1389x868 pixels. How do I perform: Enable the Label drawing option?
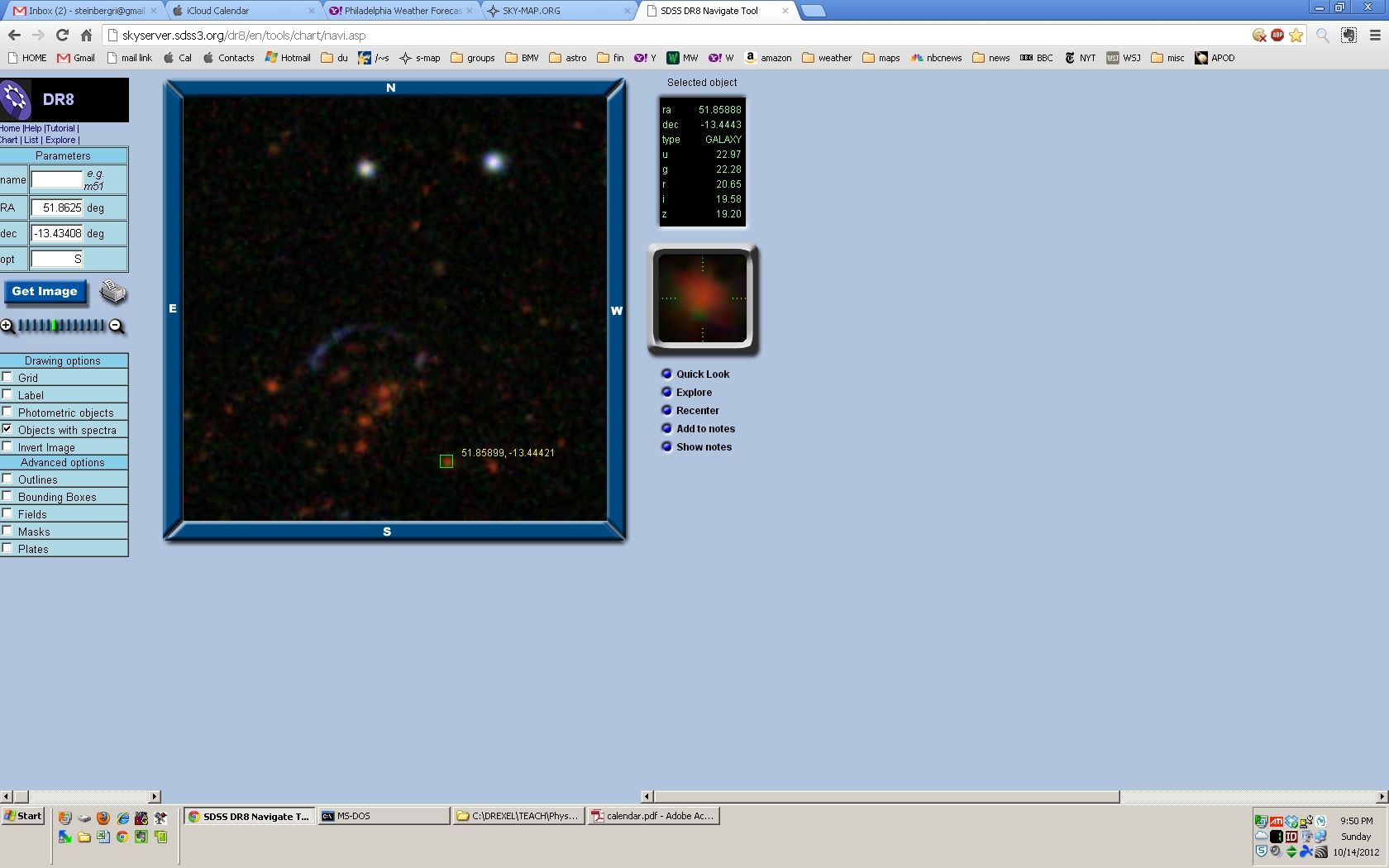(7, 394)
